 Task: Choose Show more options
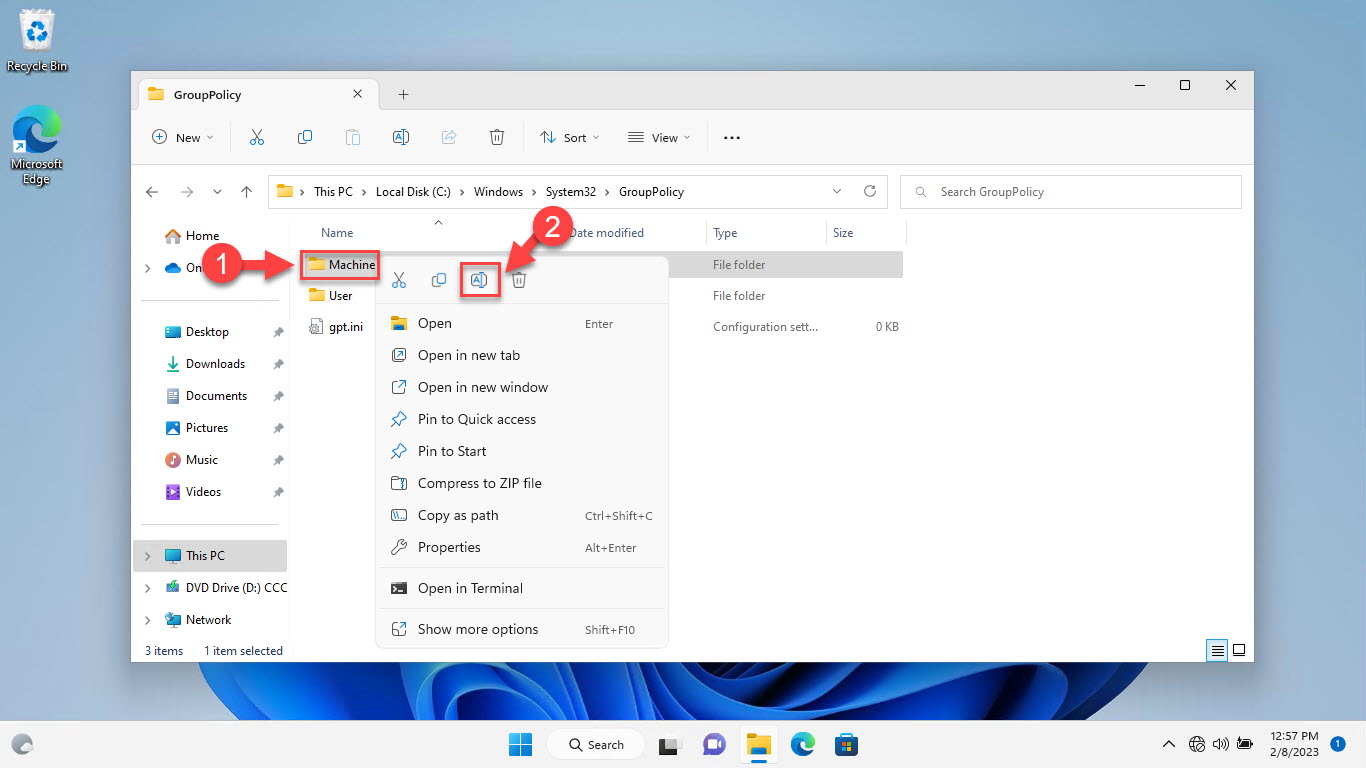(x=478, y=629)
